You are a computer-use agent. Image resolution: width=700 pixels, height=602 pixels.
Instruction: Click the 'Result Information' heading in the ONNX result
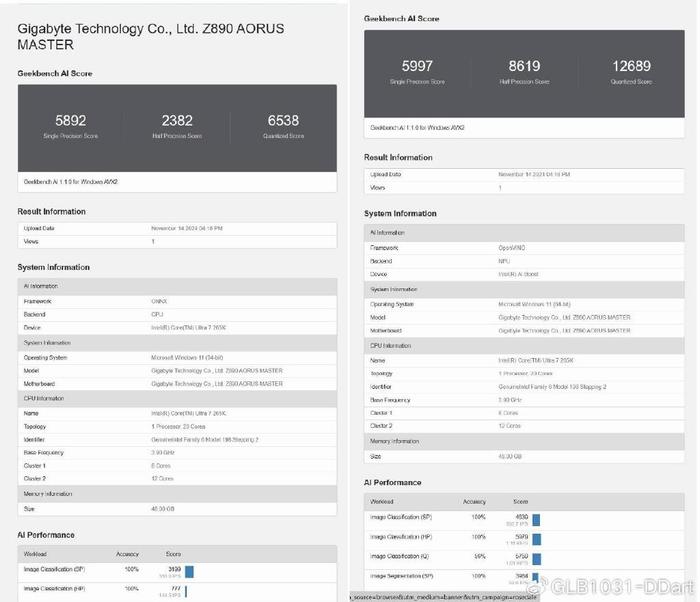coord(51,212)
